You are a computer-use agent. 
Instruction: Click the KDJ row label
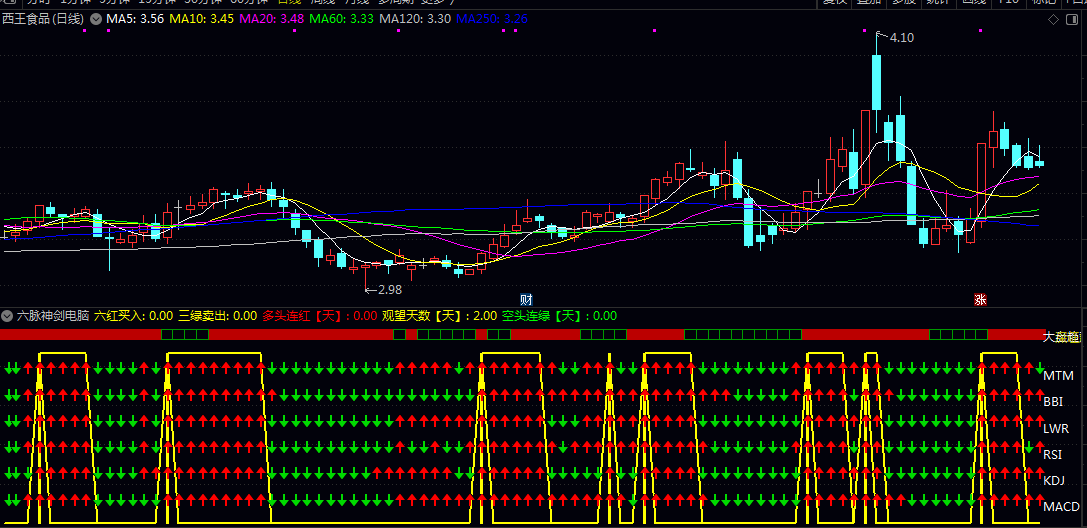(x=1054, y=481)
